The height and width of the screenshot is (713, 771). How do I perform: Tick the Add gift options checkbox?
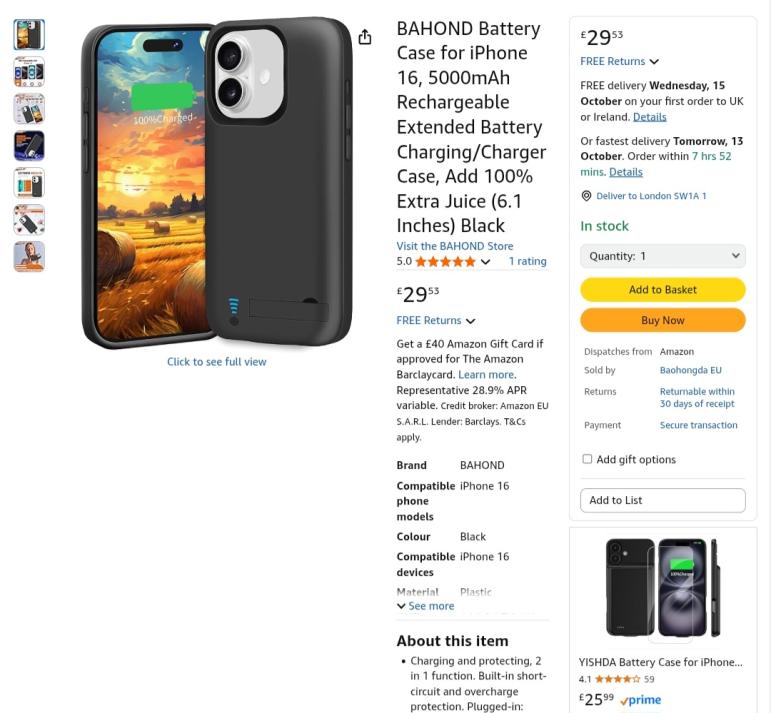click(x=587, y=459)
